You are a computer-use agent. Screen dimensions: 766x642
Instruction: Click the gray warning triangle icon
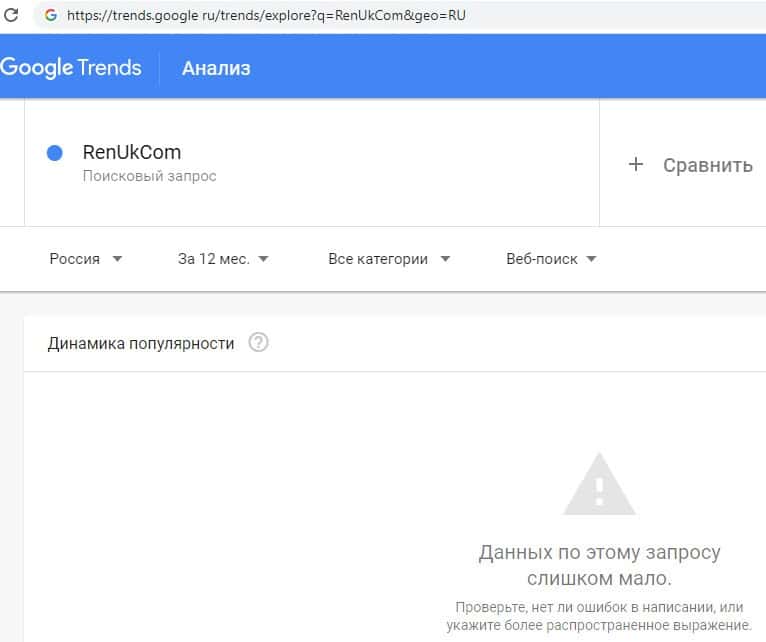599,485
